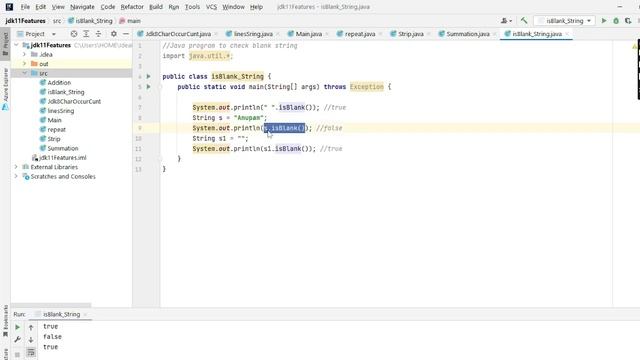Click run gutter arrow beside main method
This screenshot has height=360, width=640.
(x=149, y=87)
